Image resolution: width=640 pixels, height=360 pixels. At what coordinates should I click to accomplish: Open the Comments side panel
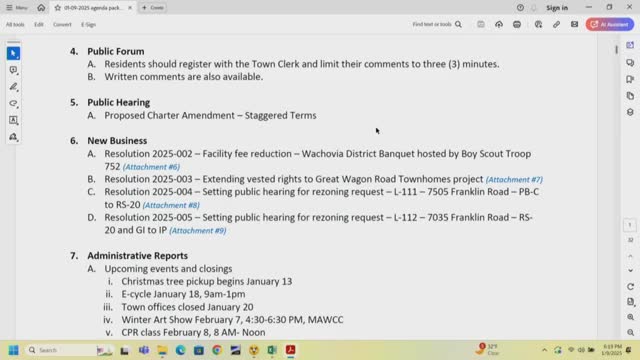coord(630,62)
